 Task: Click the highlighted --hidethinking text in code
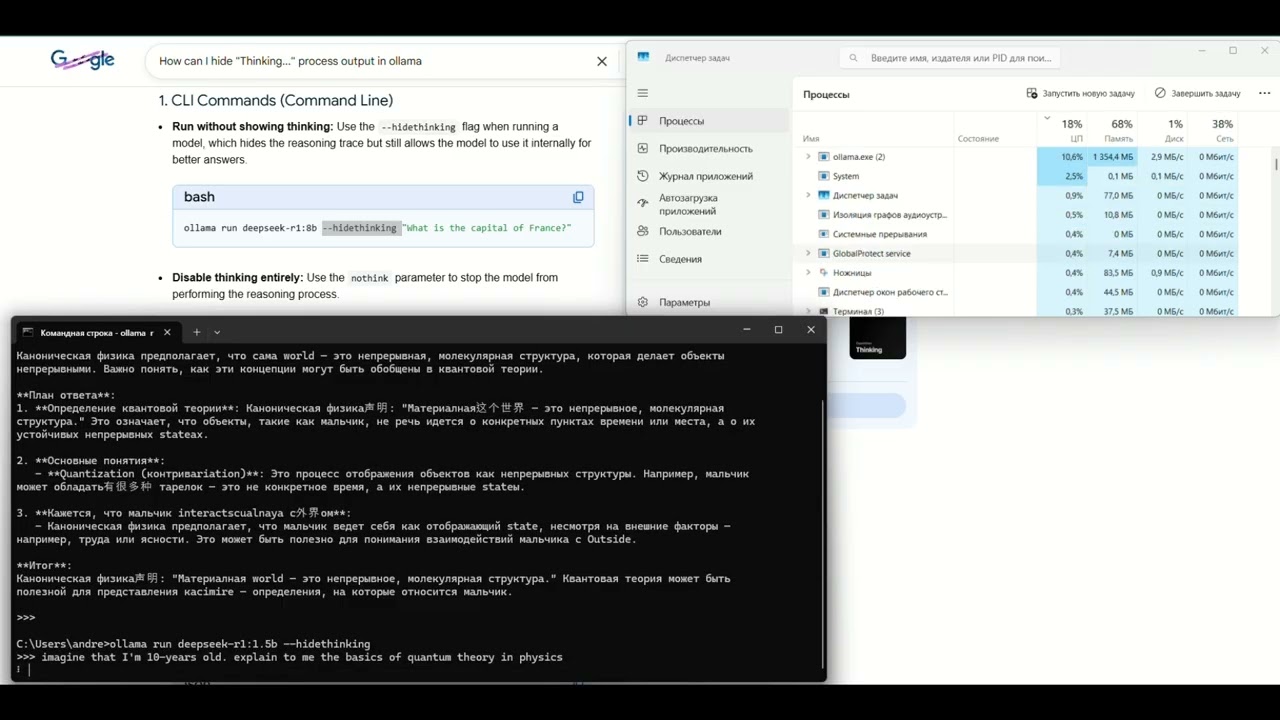[x=360, y=228]
